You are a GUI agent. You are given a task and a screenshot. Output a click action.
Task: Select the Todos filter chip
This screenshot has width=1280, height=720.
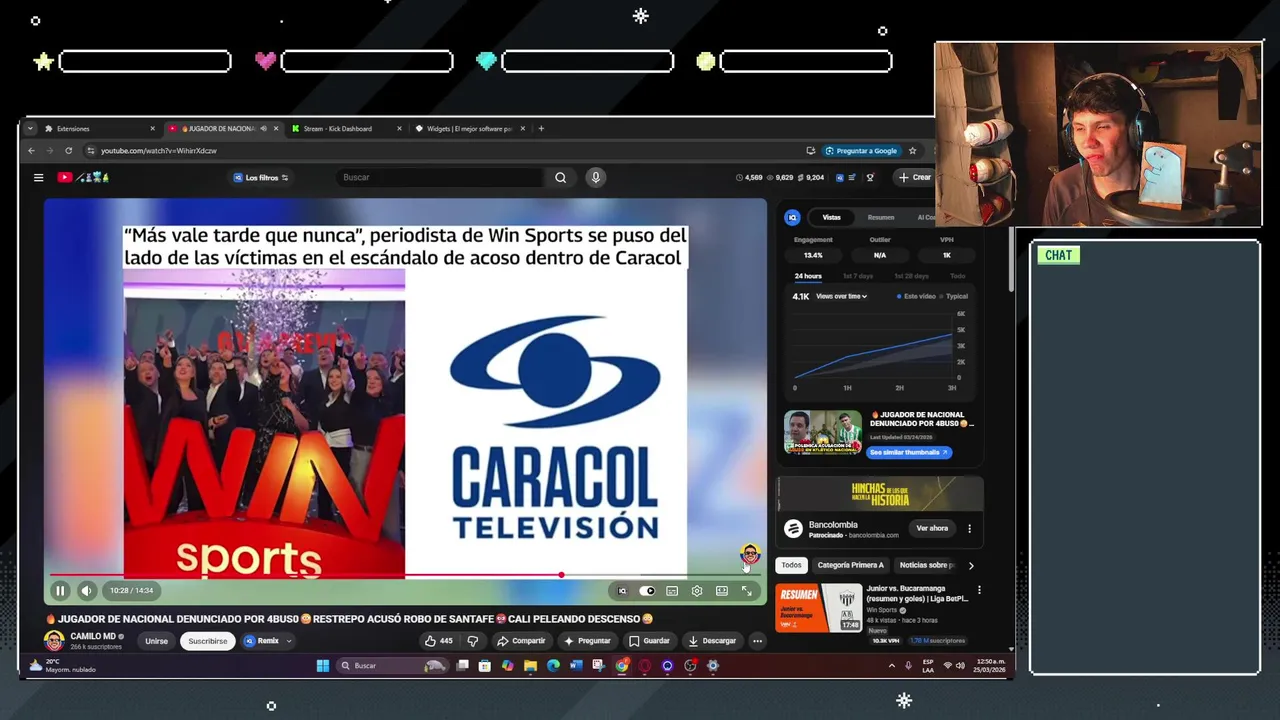[791, 565]
